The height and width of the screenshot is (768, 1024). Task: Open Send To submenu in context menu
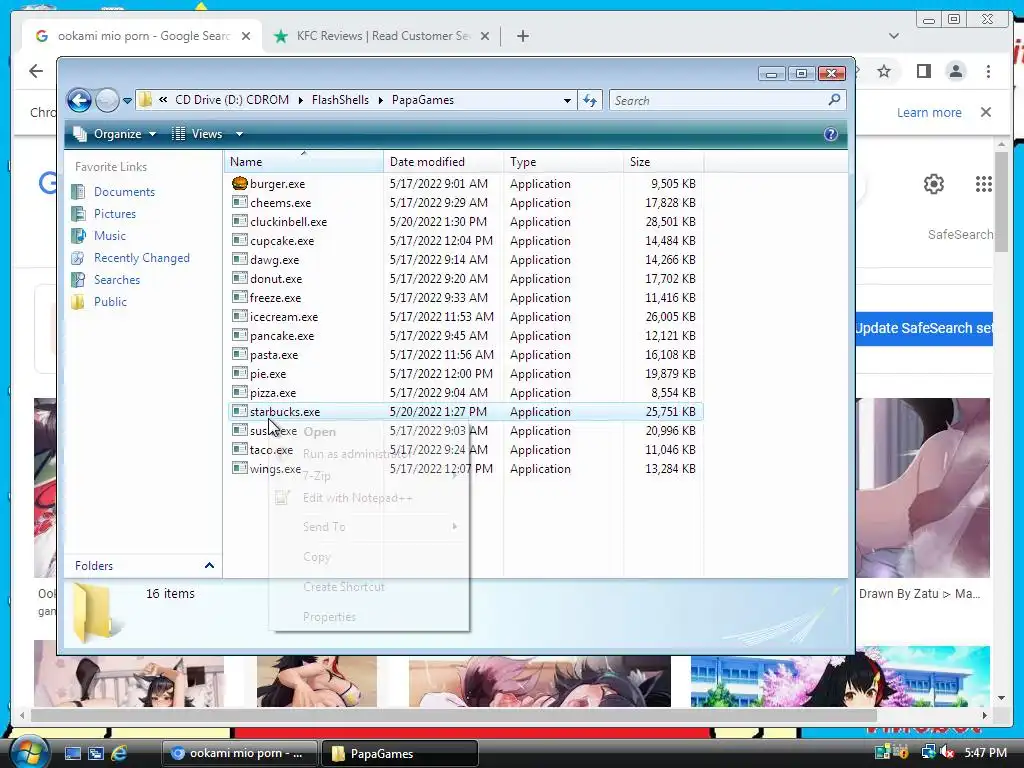324,526
